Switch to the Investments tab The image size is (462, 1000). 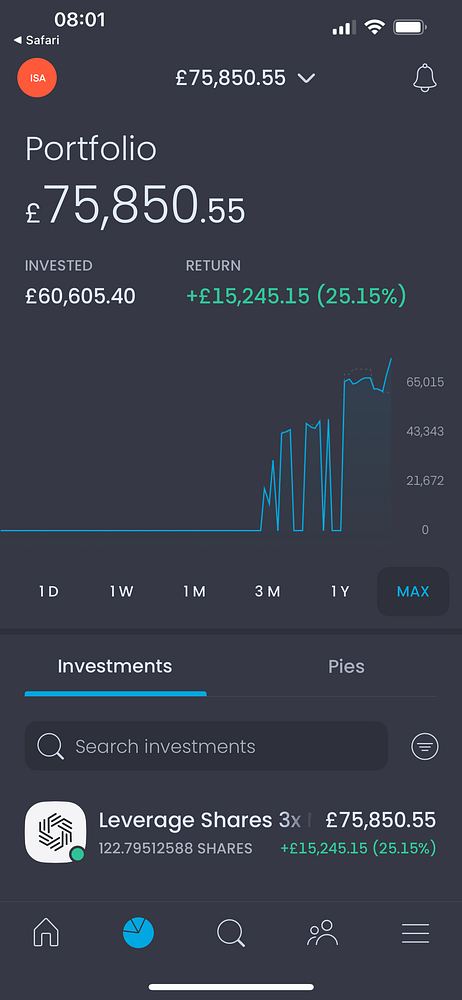(115, 666)
